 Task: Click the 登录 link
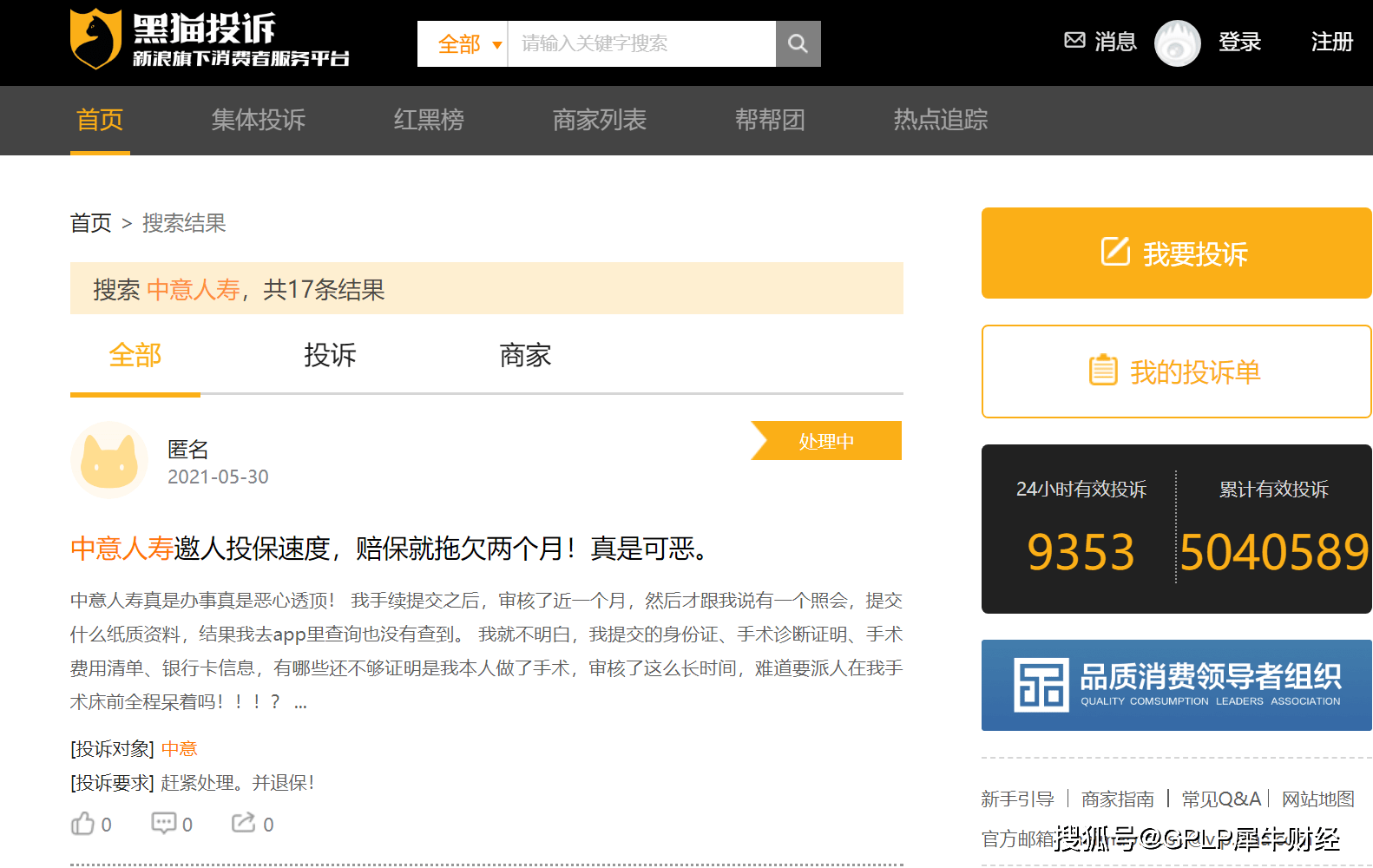click(1239, 42)
